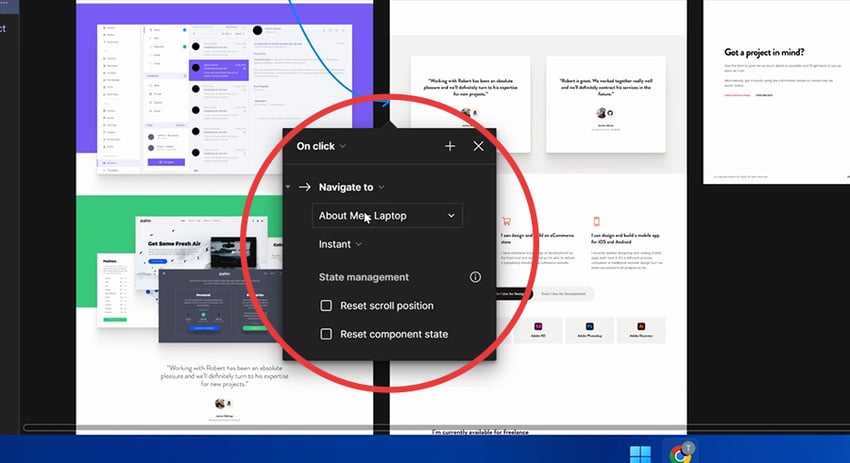Enable Reset component state checkbox
The height and width of the screenshot is (463, 850).
[x=326, y=335]
